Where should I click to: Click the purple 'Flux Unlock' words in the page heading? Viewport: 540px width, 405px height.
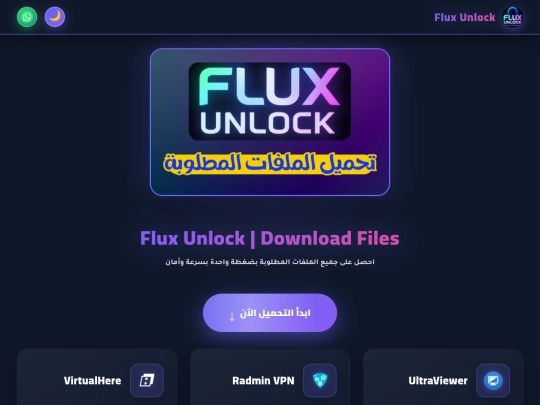(192, 238)
